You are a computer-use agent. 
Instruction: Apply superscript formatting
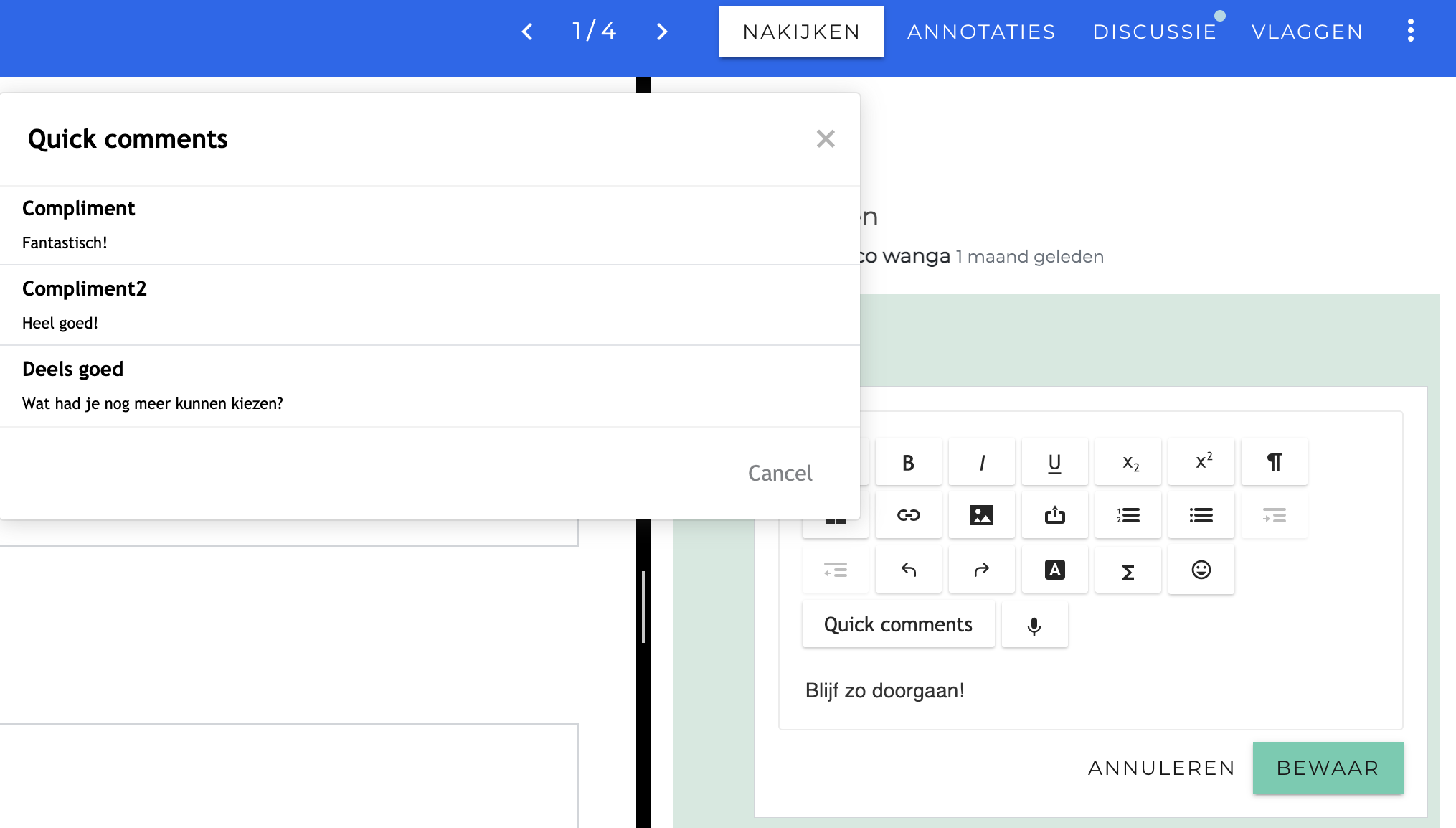[1201, 462]
